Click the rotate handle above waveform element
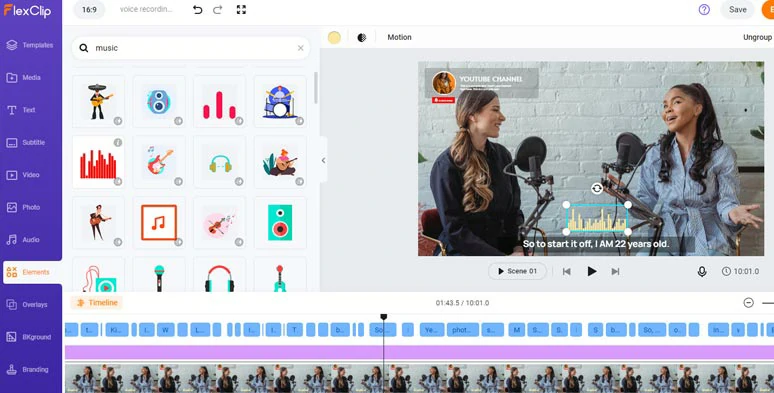This screenshot has height=393, width=774. pos(597,188)
